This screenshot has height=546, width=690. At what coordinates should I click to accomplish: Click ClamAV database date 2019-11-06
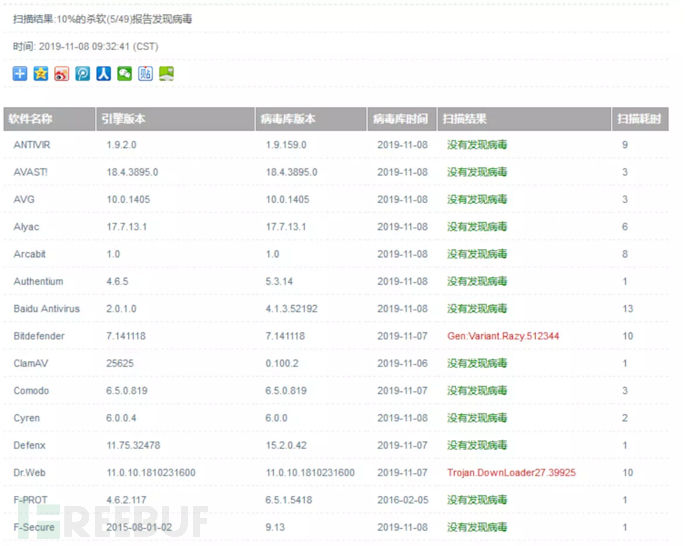[x=402, y=363]
